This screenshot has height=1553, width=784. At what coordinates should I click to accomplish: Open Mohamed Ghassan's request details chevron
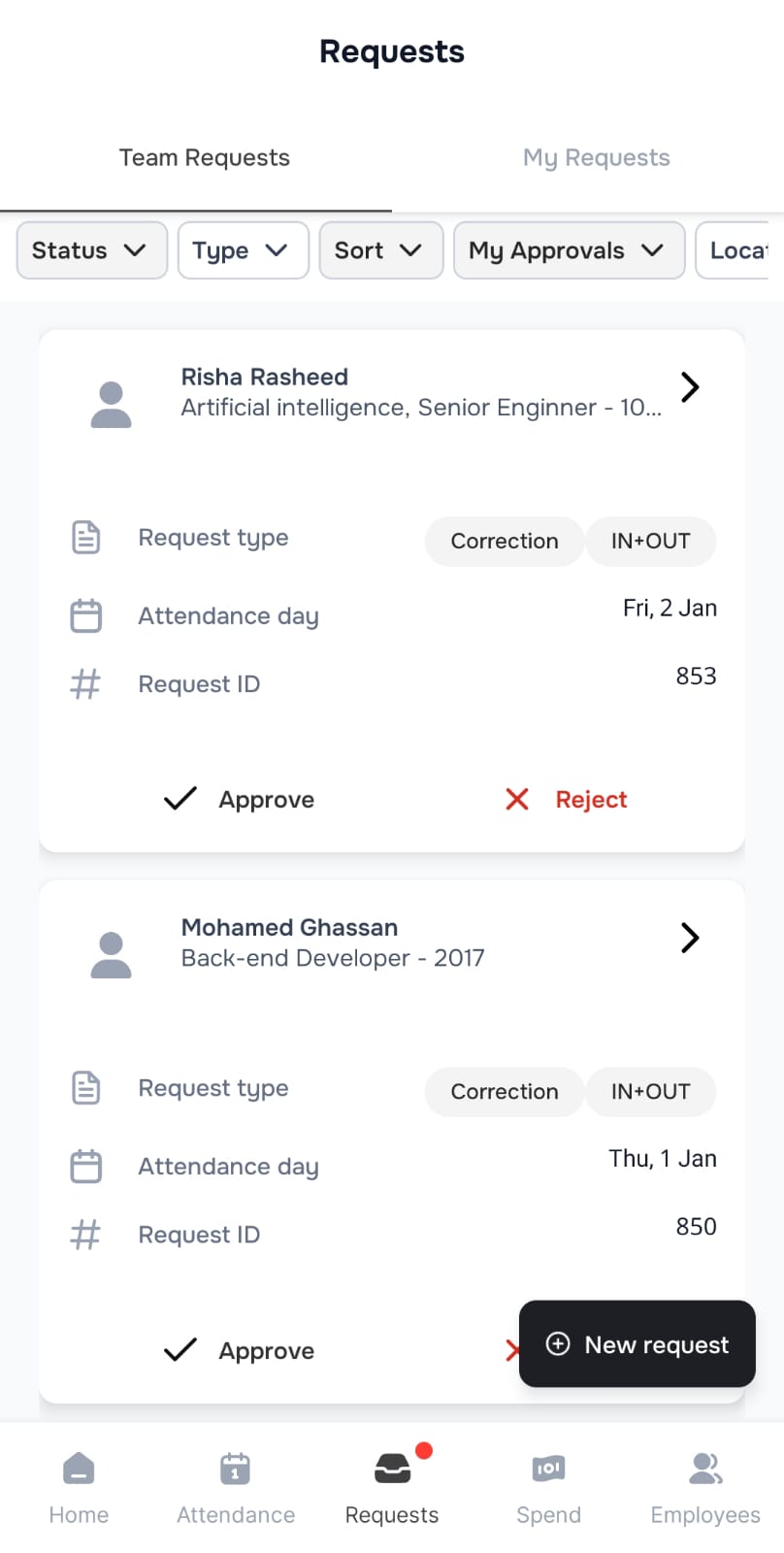pos(690,938)
